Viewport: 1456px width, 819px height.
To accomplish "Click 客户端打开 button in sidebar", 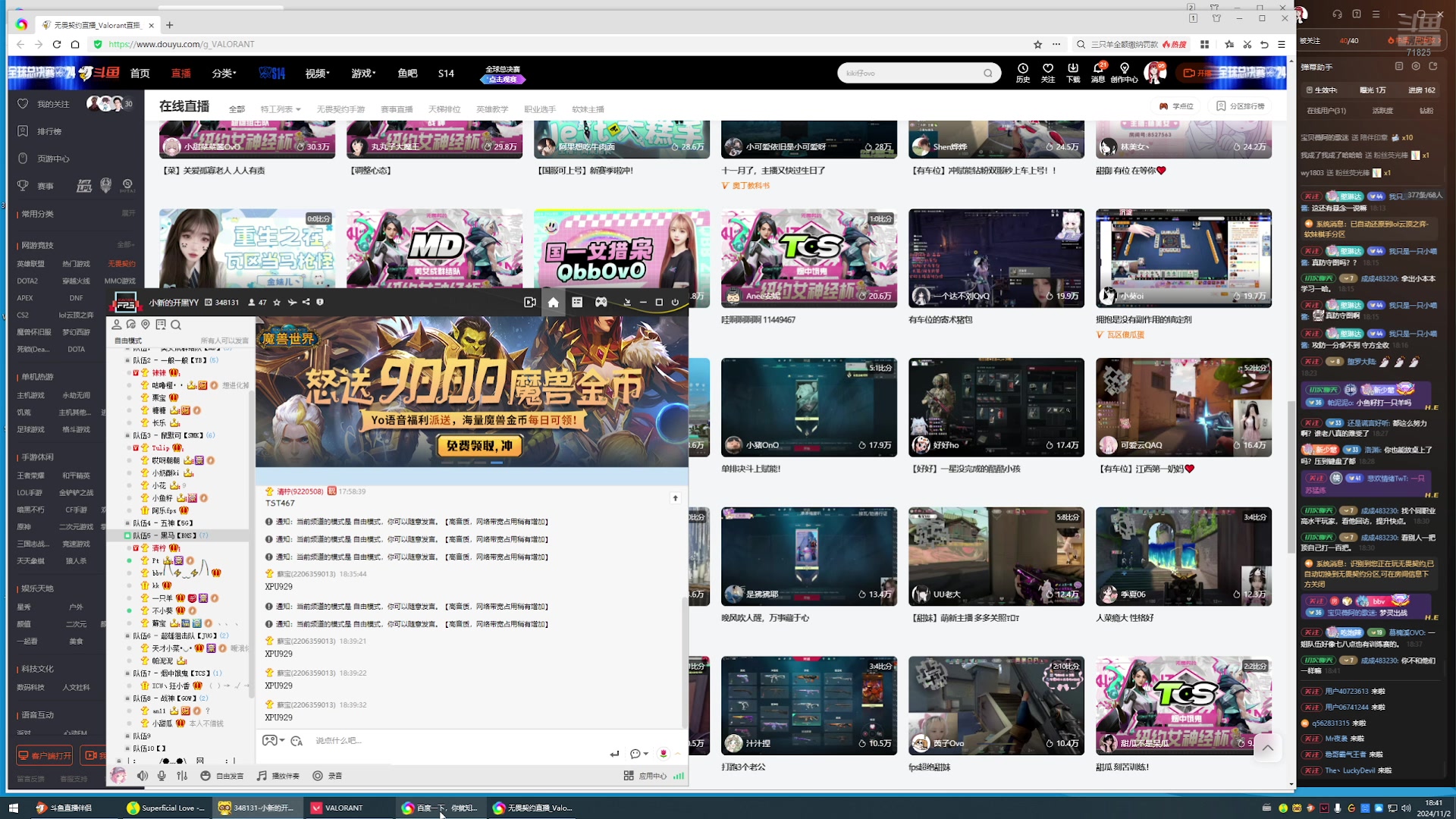I will [x=45, y=755].
